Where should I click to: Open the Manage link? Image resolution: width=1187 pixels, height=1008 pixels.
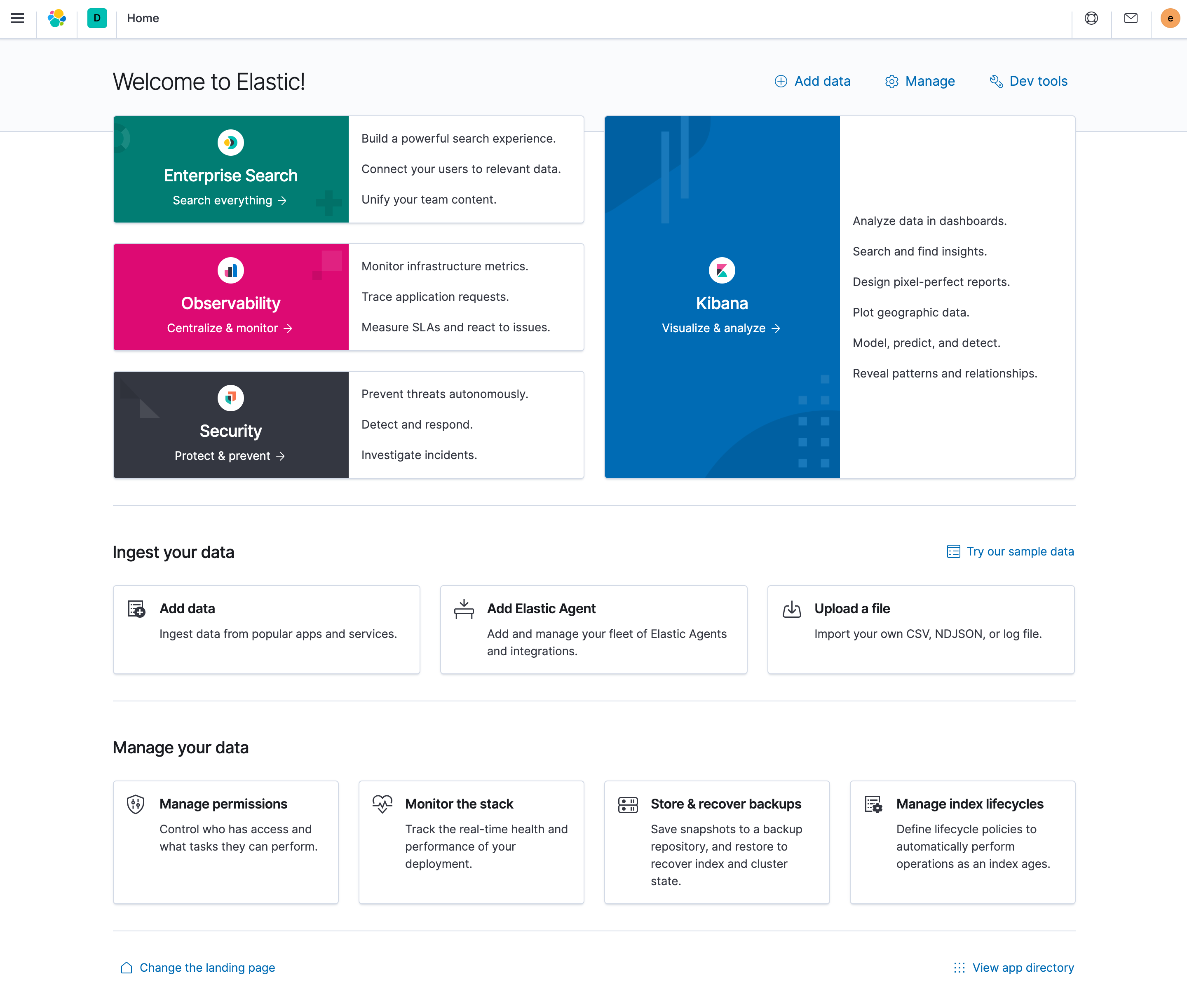(920, 81)
